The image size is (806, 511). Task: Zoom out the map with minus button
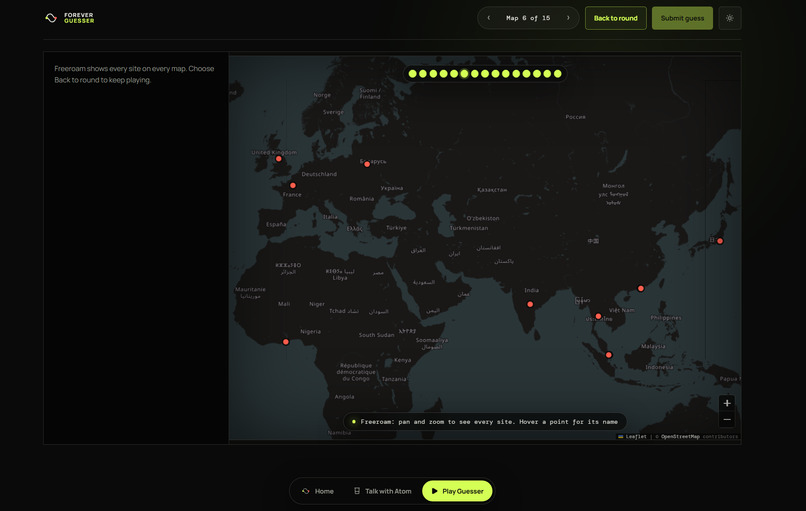pyautogui.click(x=727, y=419)
